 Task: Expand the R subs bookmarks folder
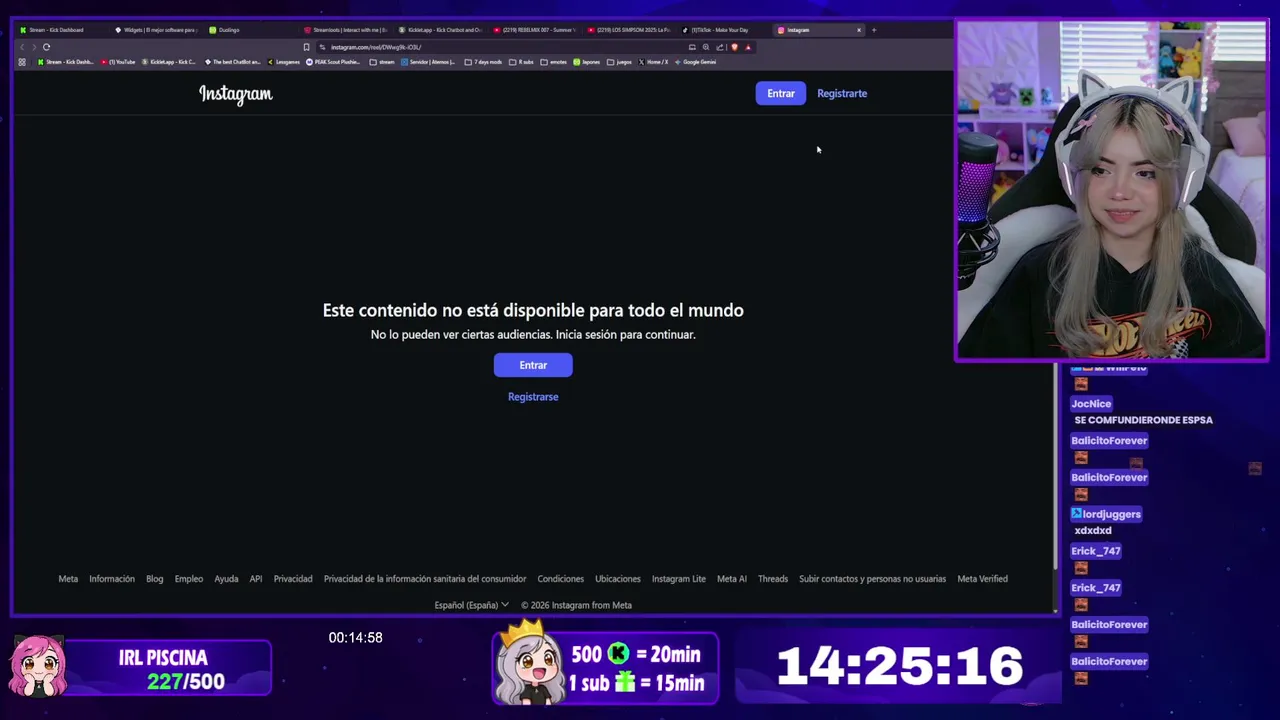[522, 62]
